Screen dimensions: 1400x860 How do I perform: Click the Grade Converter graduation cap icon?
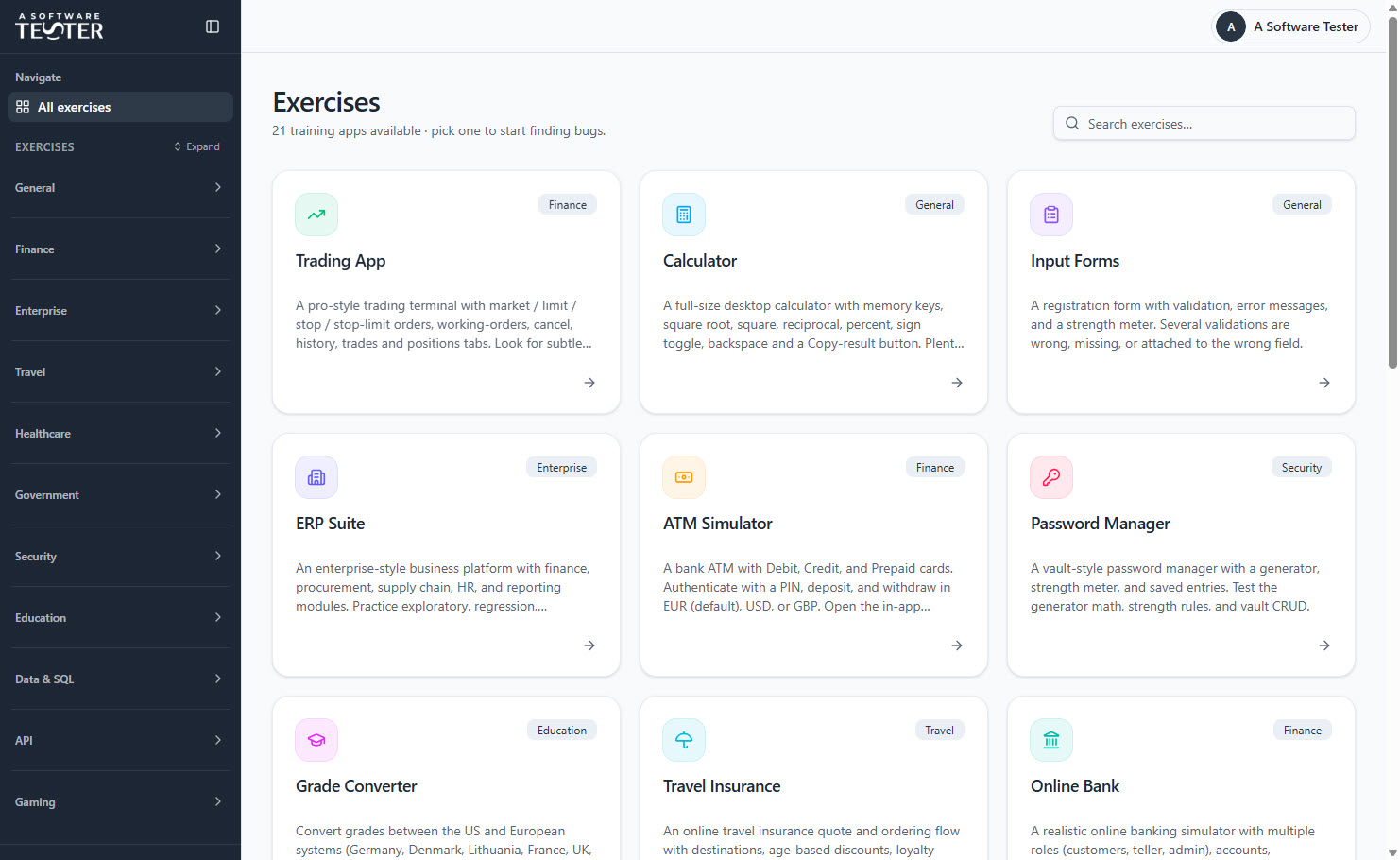(x=316, y=740)
